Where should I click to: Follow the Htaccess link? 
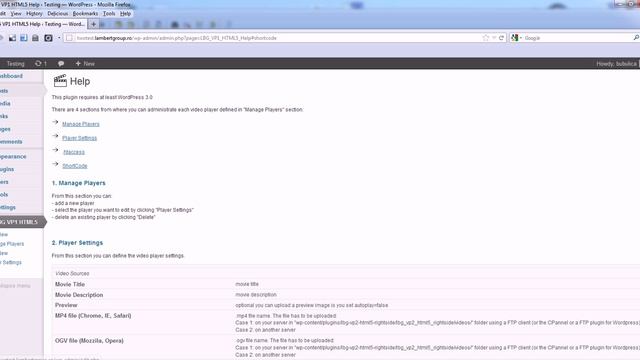pos(74,152)
